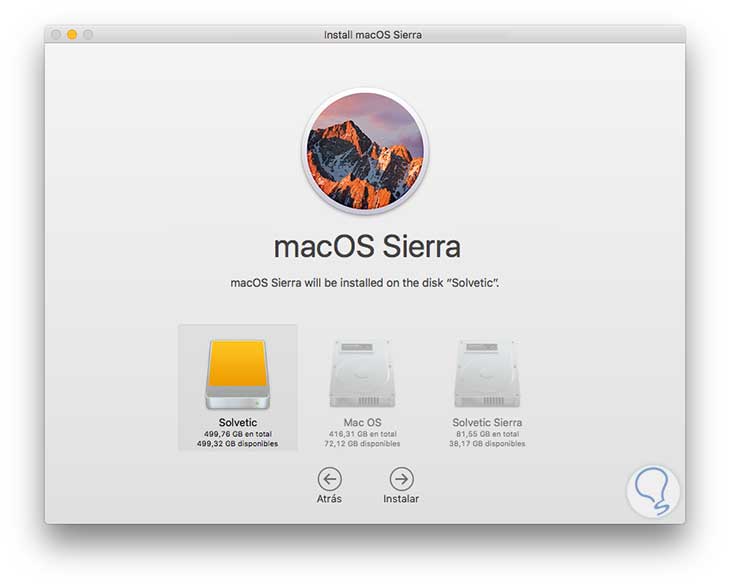Screen dimensions: 730x588
Task: Click the 81,55 GB en total text
Action: tap(487, 434)
